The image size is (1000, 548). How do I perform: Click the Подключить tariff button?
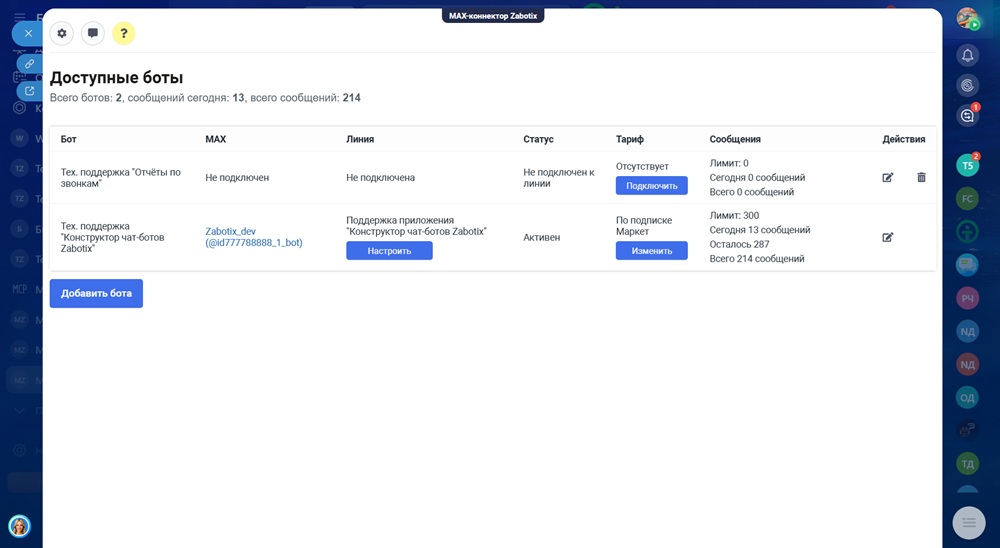[651, 186]
